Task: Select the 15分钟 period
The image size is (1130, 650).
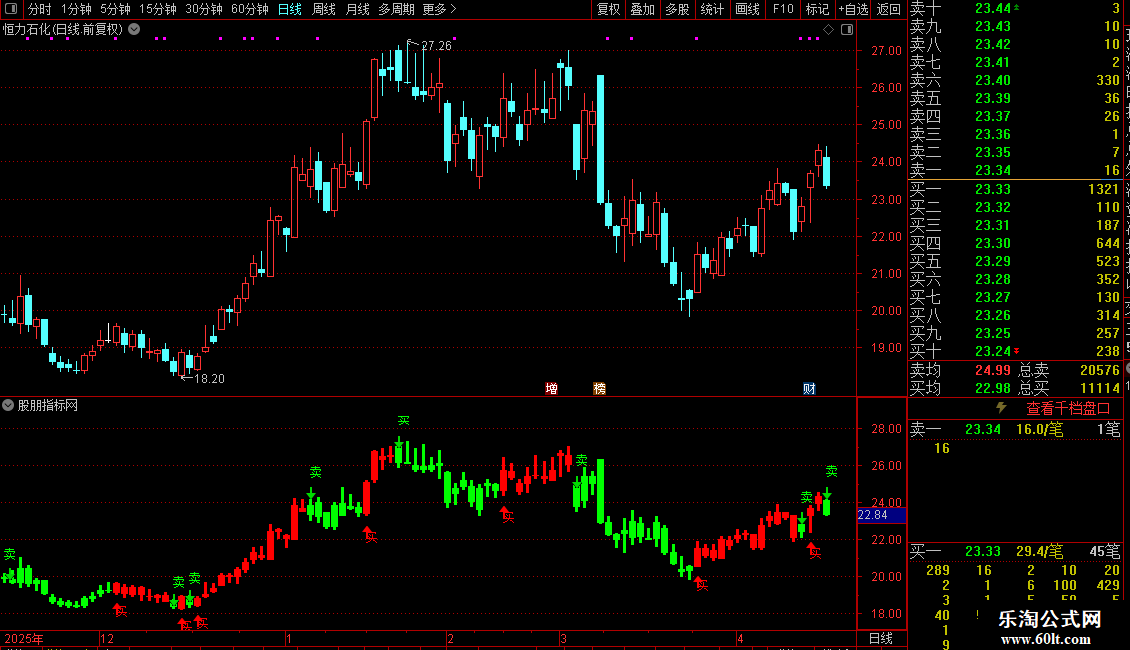Action: (x=158, y=9)
